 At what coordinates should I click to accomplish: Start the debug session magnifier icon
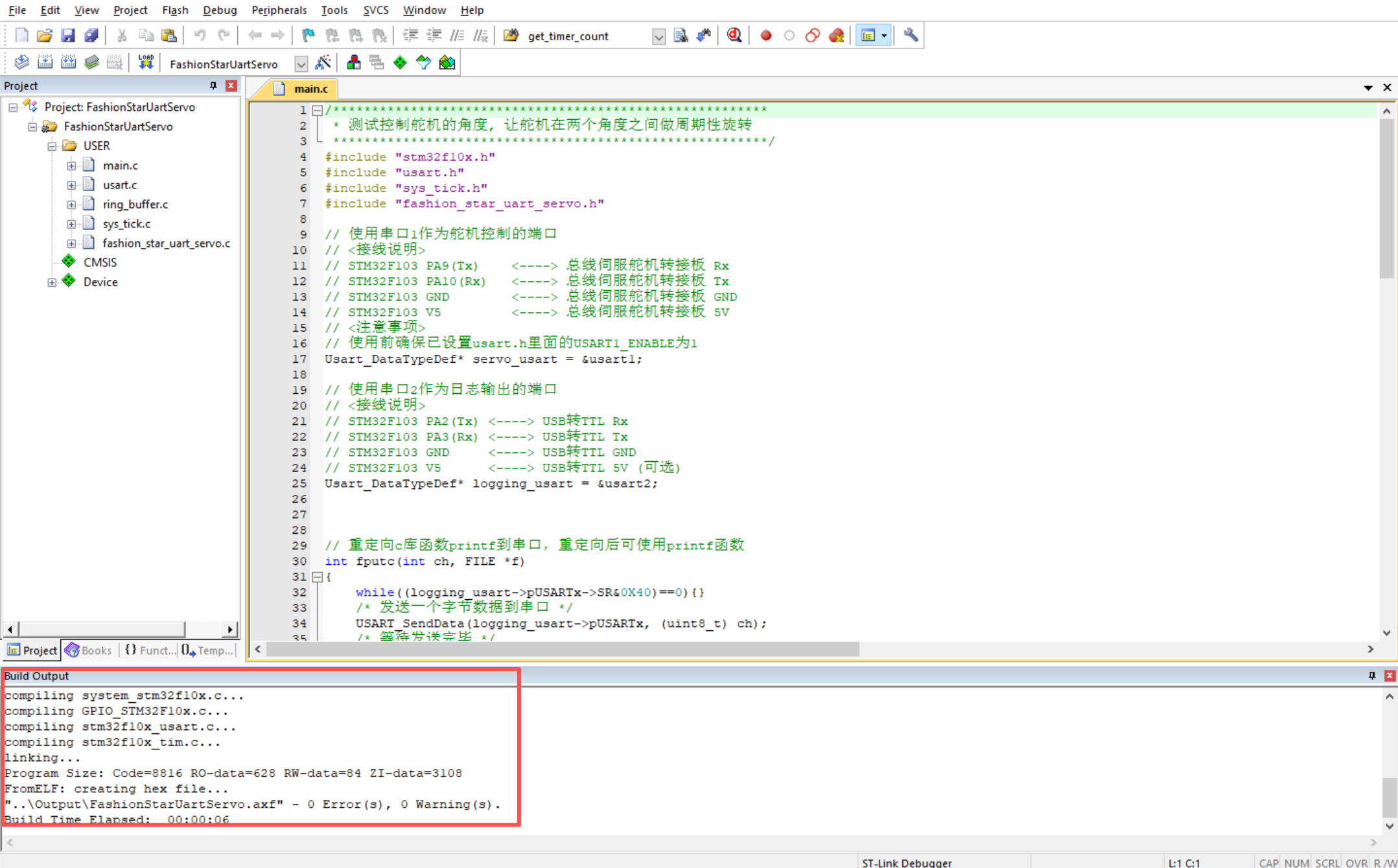click(x=734, y=35)
